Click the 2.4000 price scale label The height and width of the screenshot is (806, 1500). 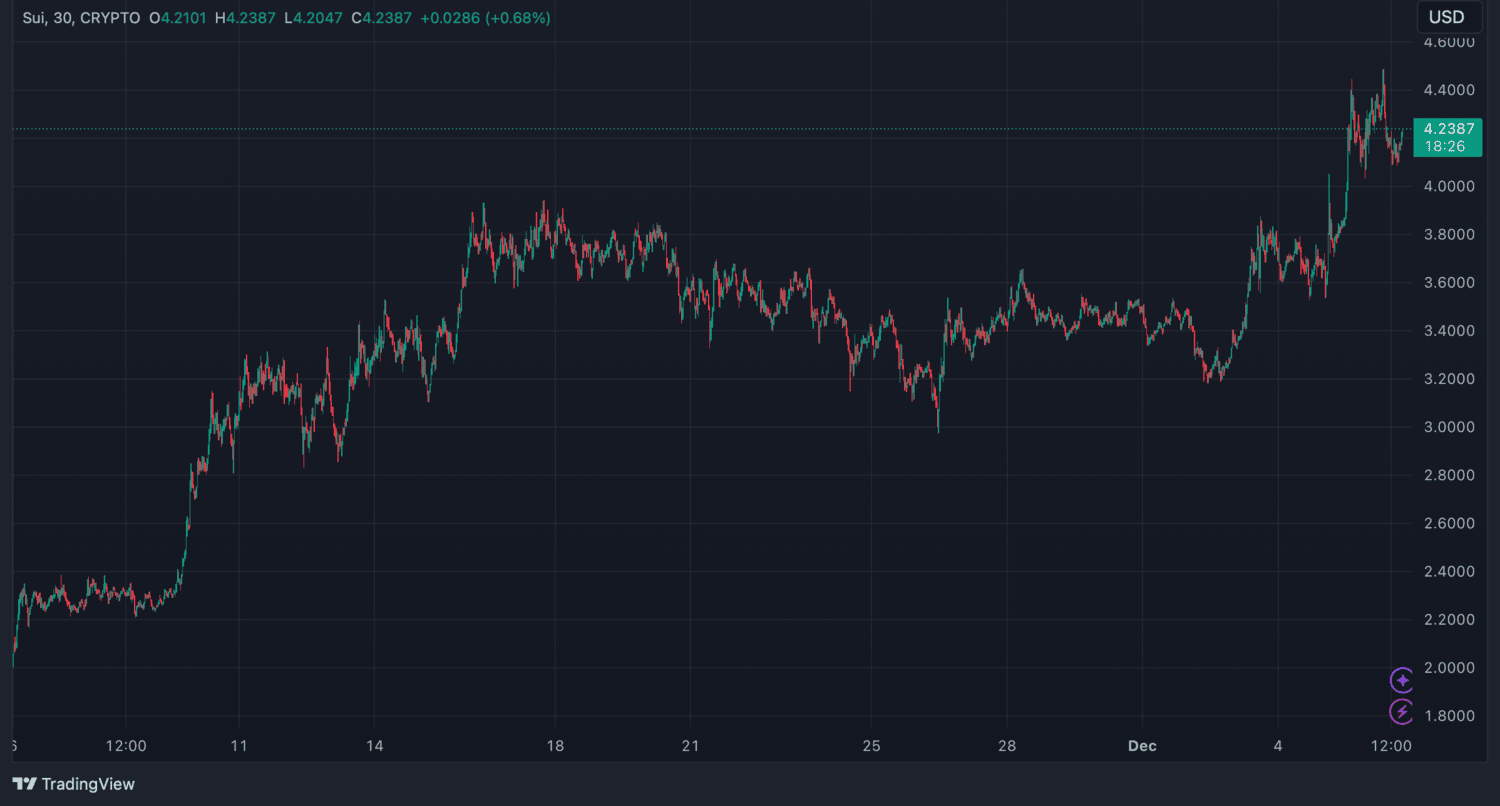pos(1448,572)
